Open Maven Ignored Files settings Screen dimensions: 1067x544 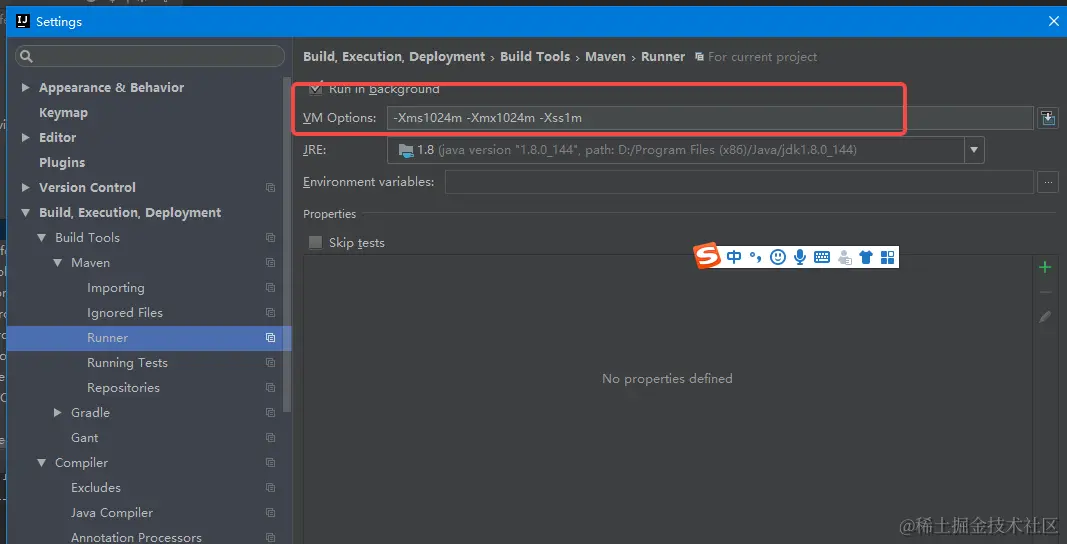point(125,313)
